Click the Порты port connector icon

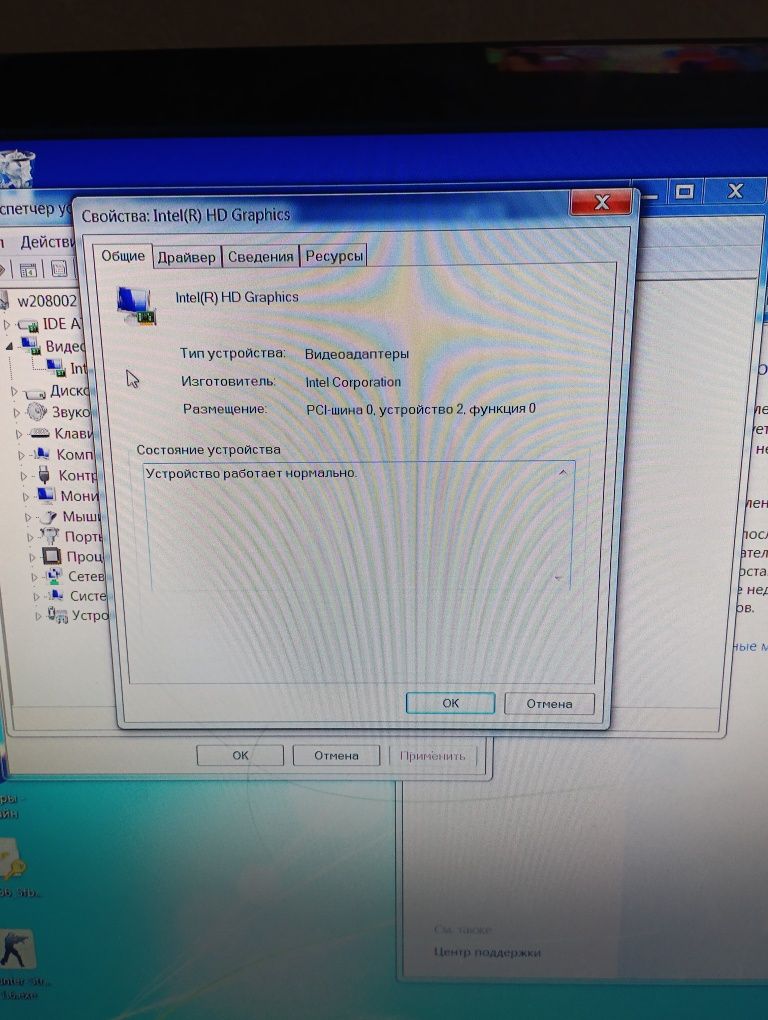(x=50, y=536)
